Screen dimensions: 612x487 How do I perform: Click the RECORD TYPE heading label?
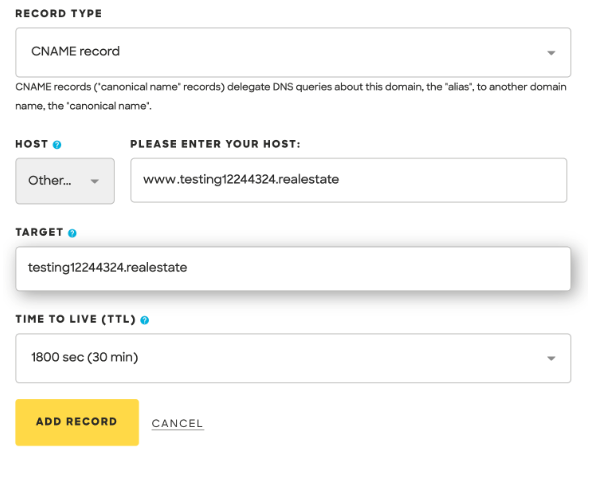point(58,14)
